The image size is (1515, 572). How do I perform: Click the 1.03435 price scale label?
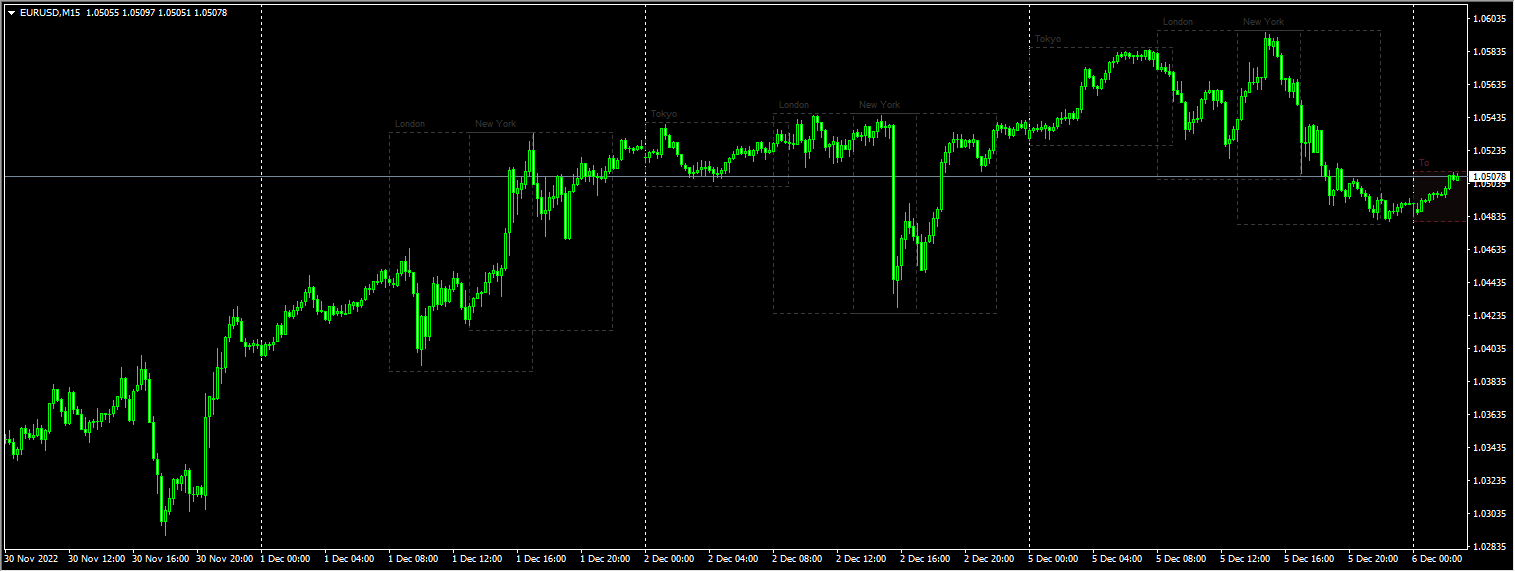[x=1490, y=448]
